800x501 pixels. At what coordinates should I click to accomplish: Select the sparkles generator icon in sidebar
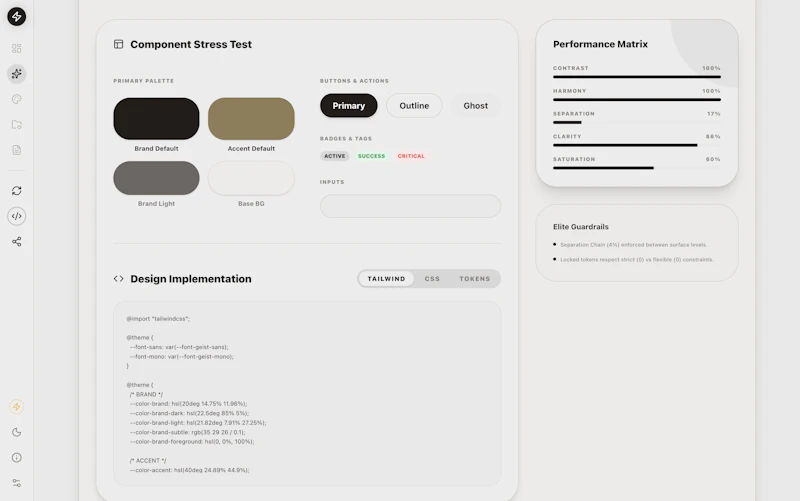click(x=17, y=73)
